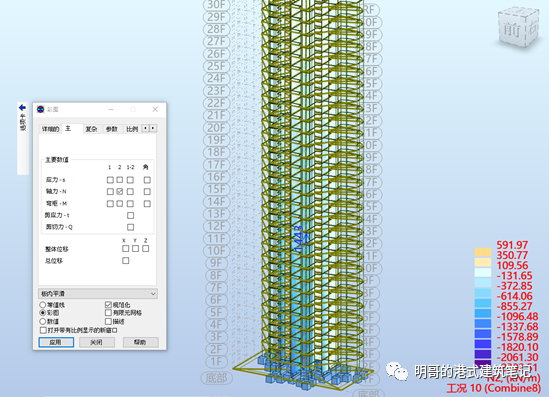Enable 整体位移 Y checkbox

pyautogui.click(x=135, y=249)
